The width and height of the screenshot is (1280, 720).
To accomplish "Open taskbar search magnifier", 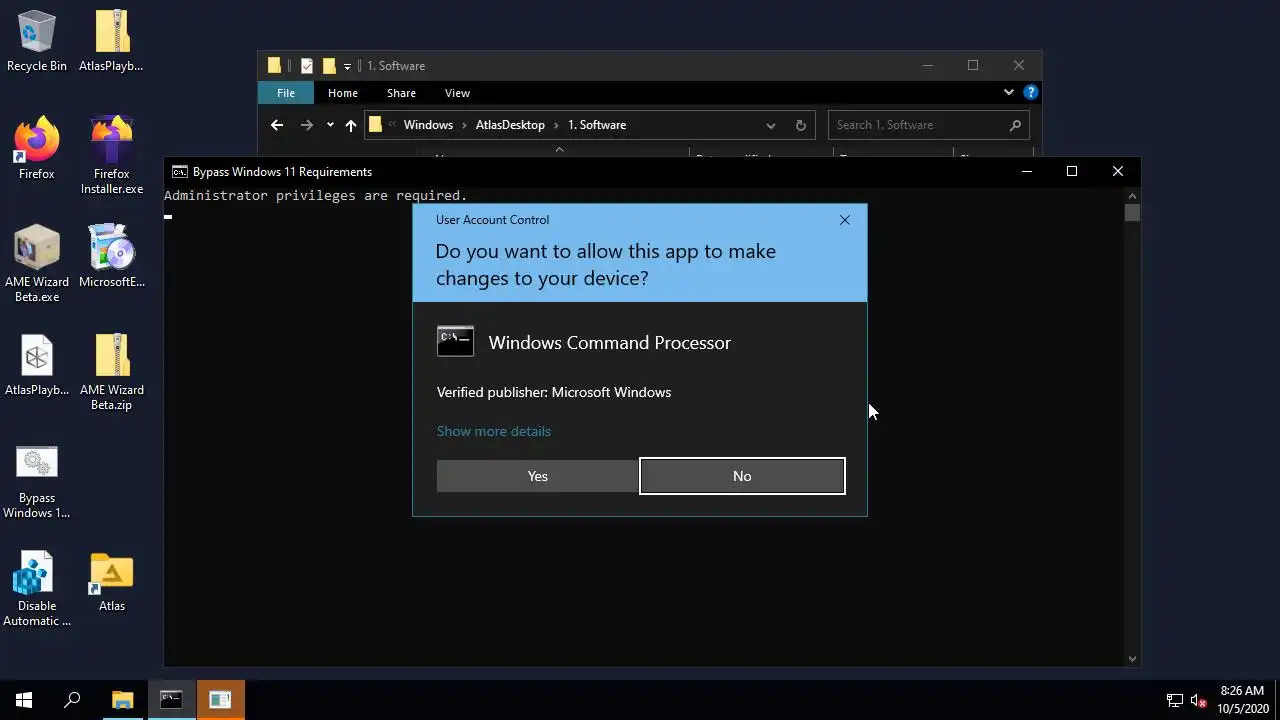I will coord(72,700).
